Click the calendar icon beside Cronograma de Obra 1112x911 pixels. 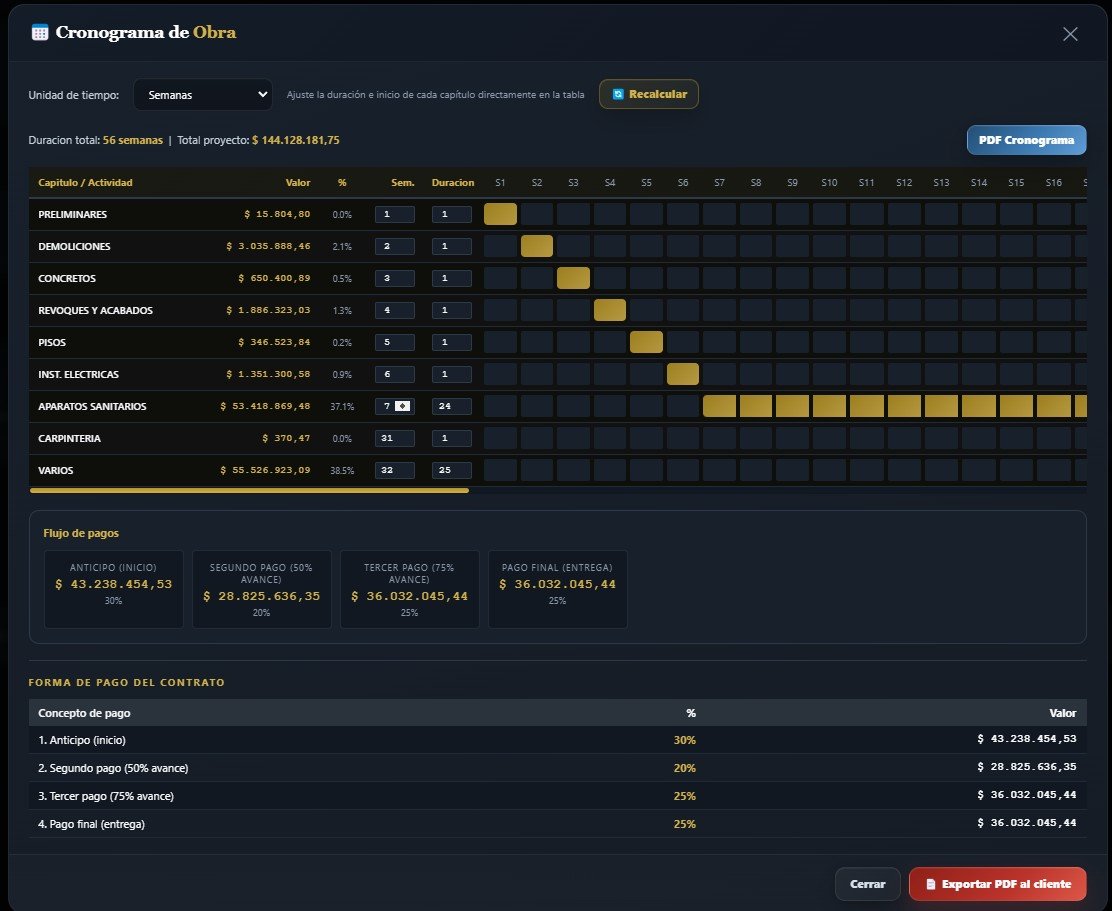pyautogui.click(x=40, y=33)
